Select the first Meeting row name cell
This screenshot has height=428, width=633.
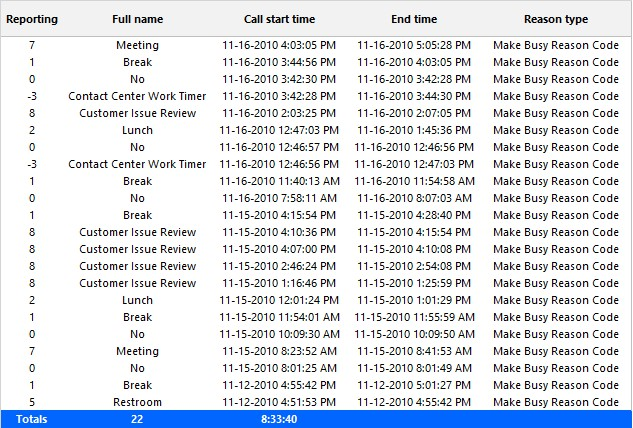138,45
